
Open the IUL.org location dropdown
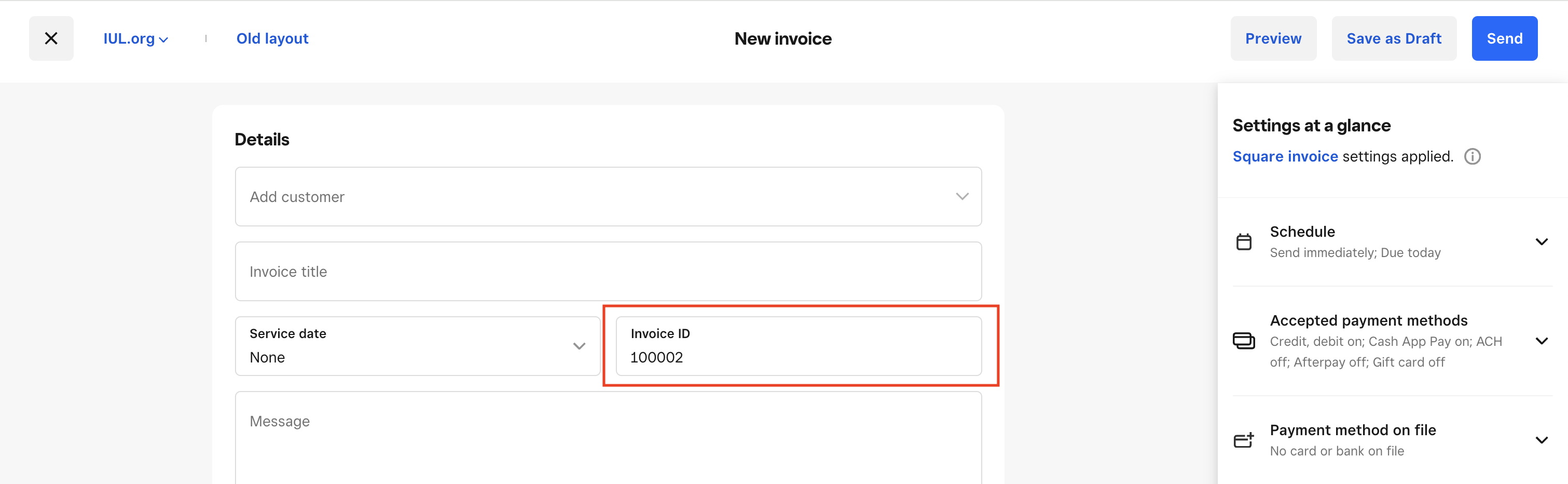[136, 38]
